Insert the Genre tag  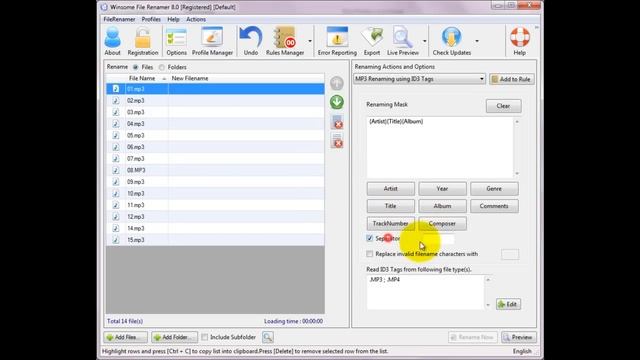(x=494, y=189)
